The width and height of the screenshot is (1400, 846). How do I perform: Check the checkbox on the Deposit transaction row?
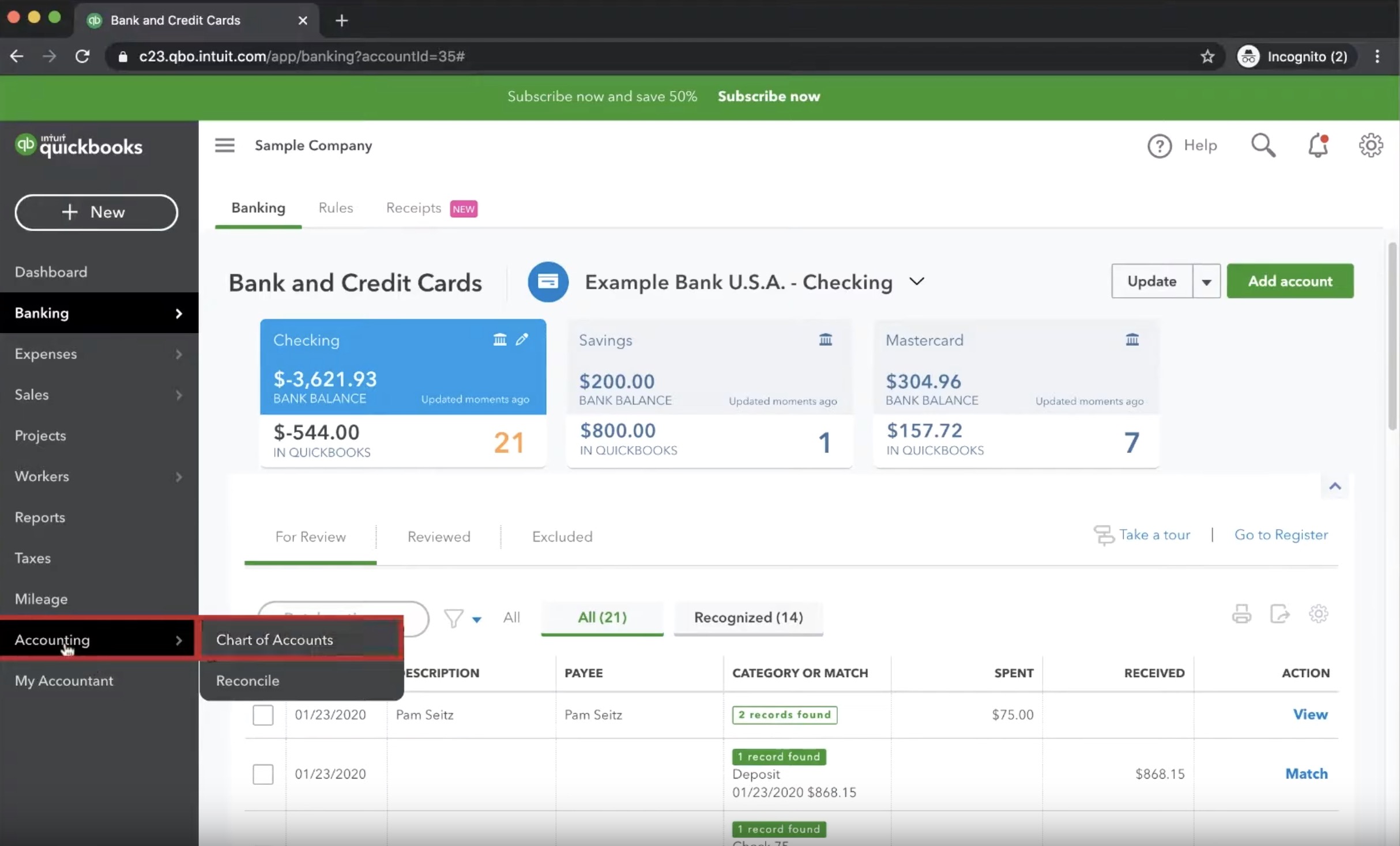click(x=263, y=774)
